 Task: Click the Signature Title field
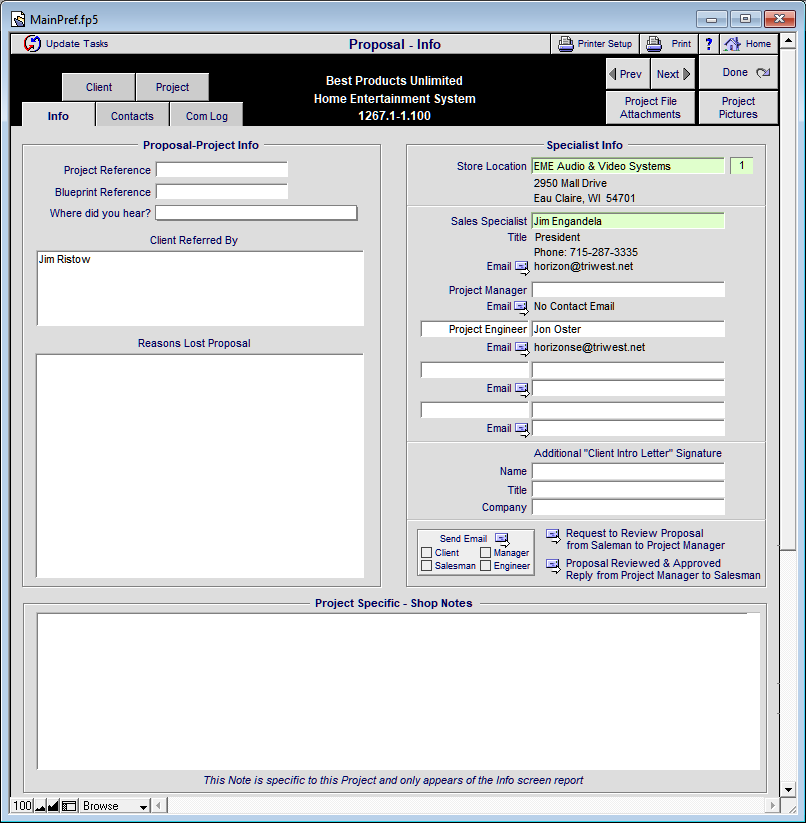click(628, 490)
